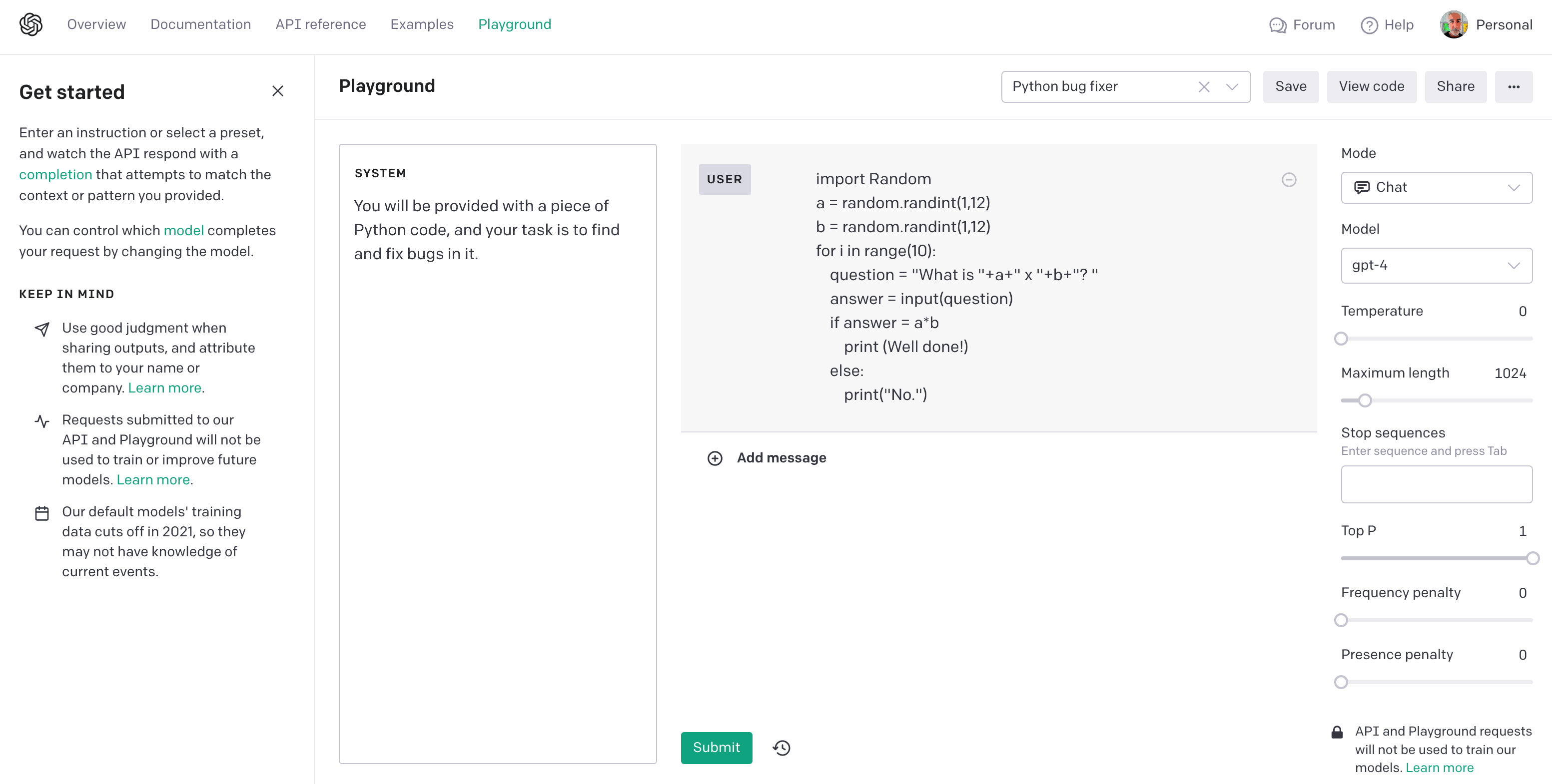Click the OpenAI logo icon
1552x784 pixels.
(x=30, y=24)
